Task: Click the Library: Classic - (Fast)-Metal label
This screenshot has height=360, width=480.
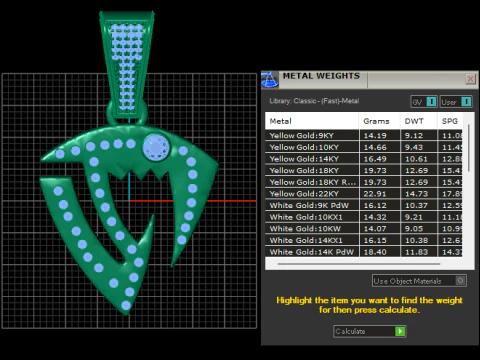Action: 314,101
